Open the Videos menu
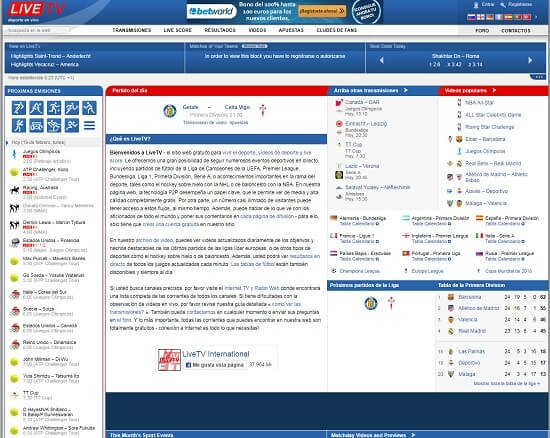 (257, 30)
